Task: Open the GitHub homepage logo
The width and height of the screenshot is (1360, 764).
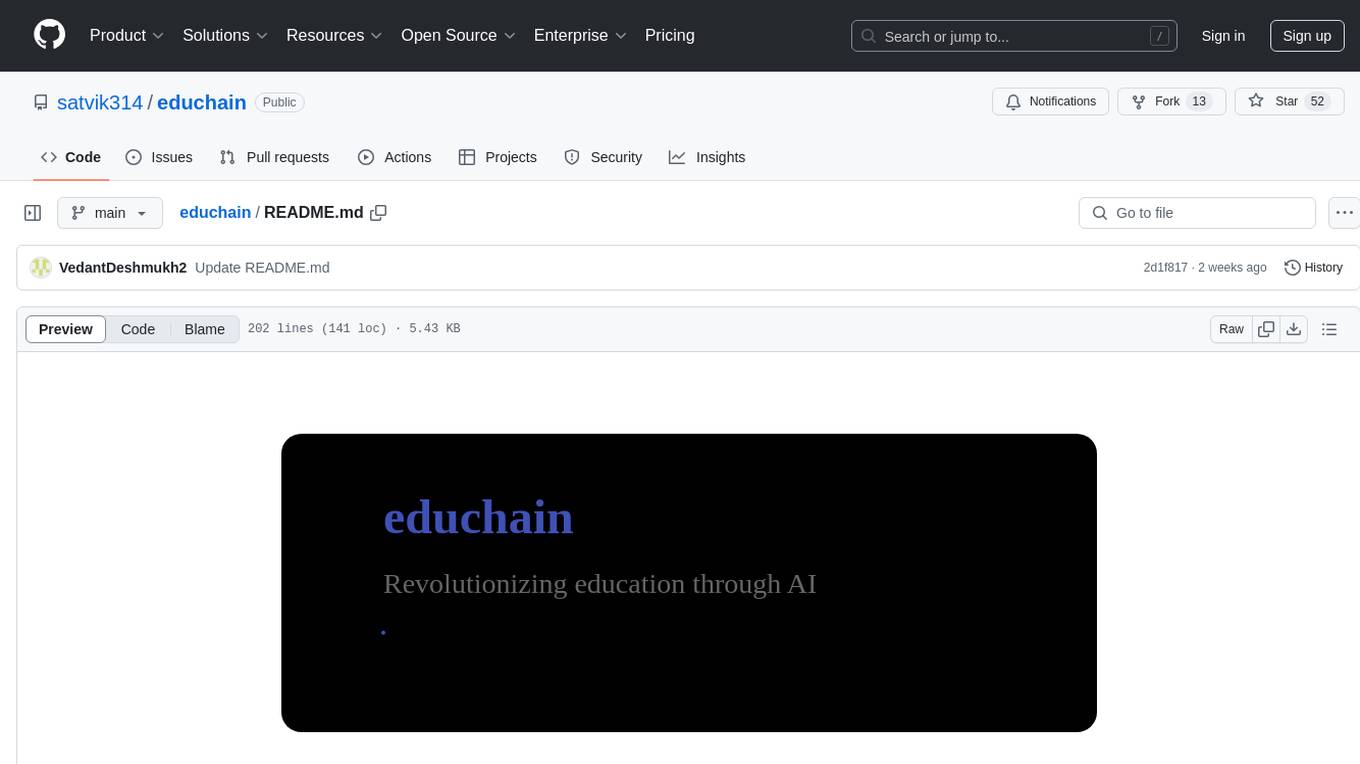Action: [x=49, y=35]
